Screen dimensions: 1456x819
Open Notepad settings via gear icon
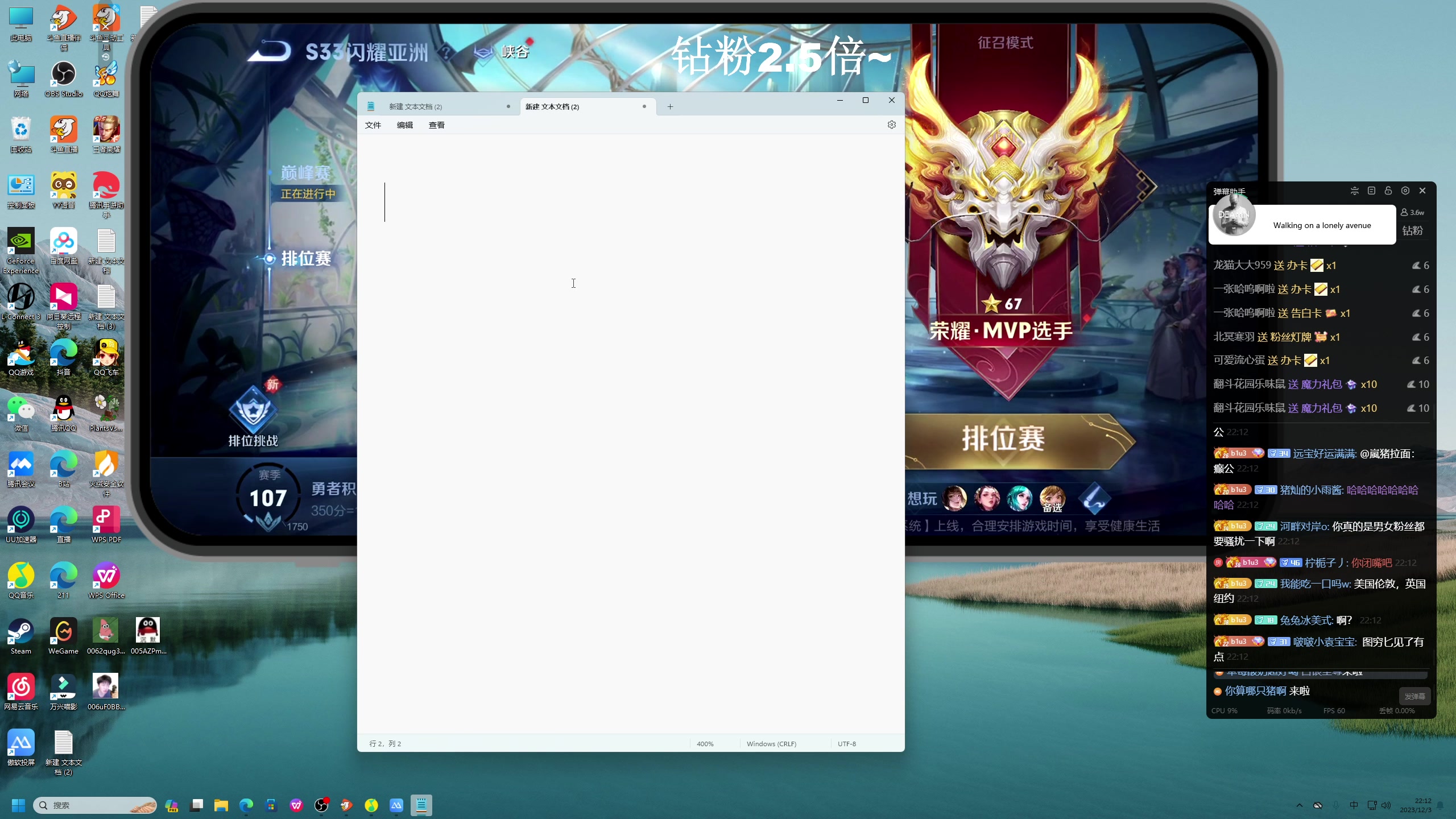[x=891, y=125]
